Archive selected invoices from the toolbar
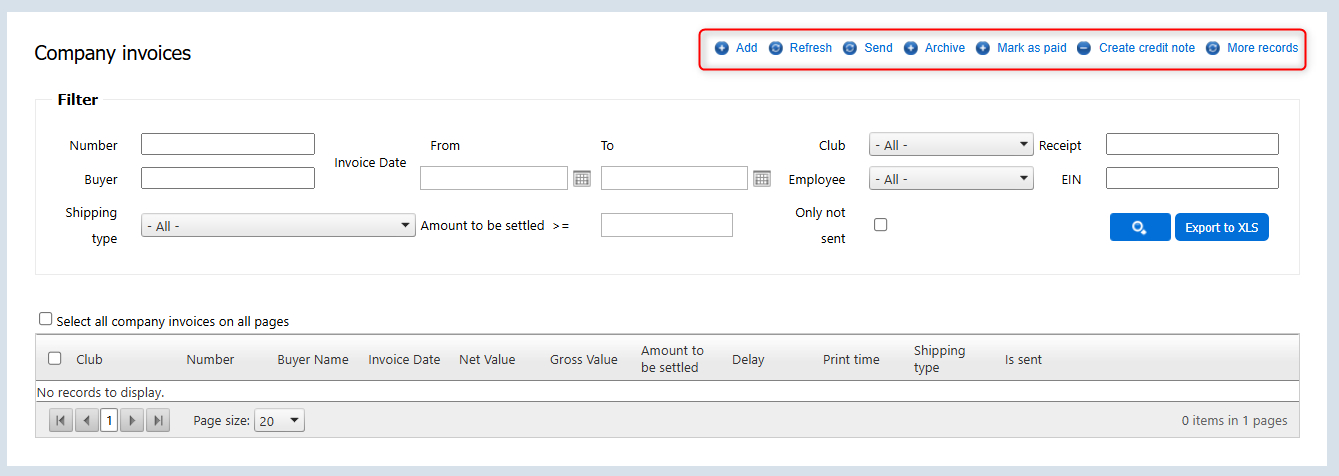 point(911,48)
